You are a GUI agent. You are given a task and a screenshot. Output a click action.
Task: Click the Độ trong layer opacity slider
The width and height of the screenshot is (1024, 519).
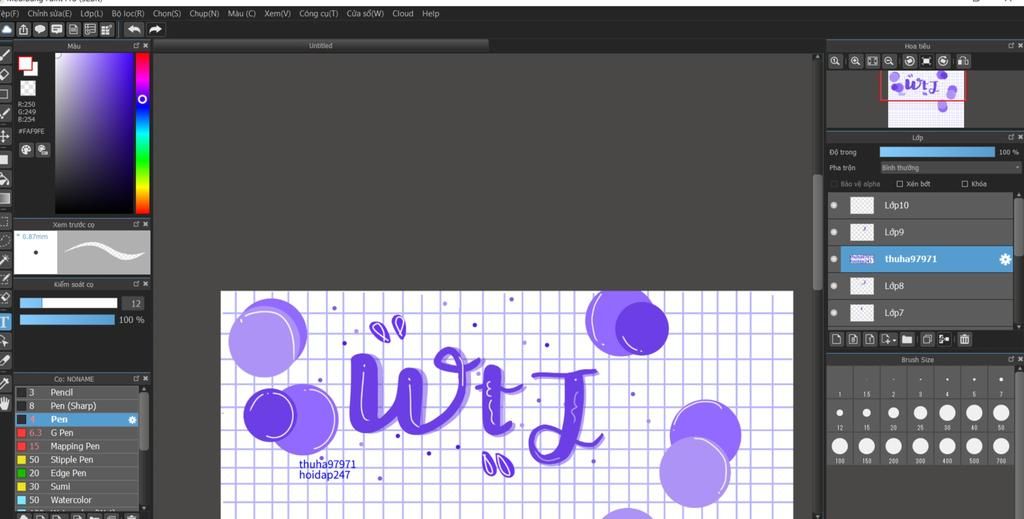(937, 152)
